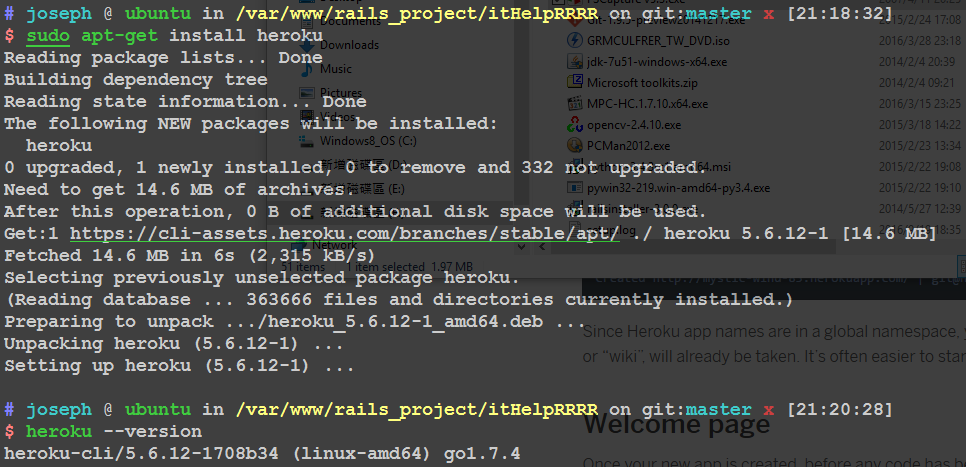Click the Microsoft toolkits.zip archive icon
The height and width of the screenshot is (467, 966).
click(574, 83)
